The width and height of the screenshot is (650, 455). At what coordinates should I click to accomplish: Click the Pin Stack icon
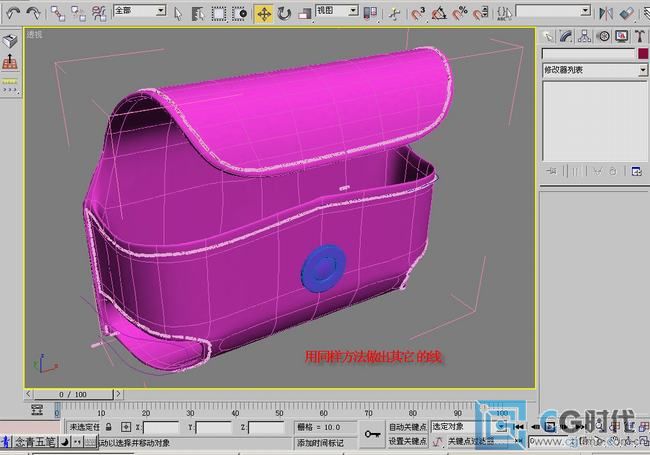pos(552,171)
